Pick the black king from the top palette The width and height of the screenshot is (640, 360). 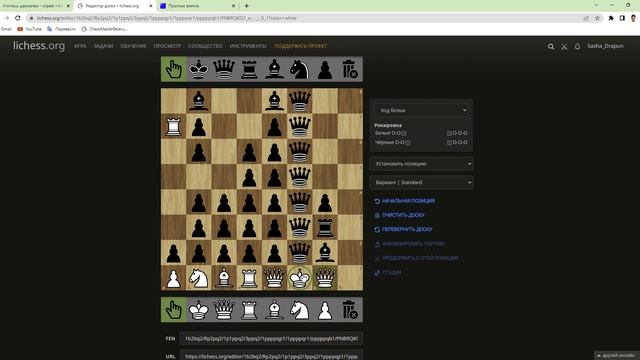199,69
